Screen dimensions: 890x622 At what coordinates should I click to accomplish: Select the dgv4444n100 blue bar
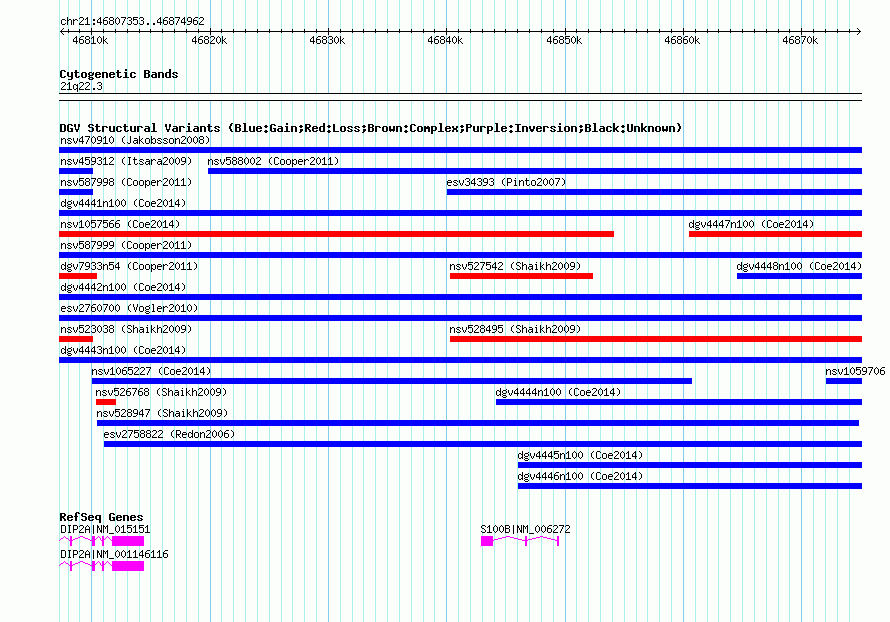coord(679,402)
